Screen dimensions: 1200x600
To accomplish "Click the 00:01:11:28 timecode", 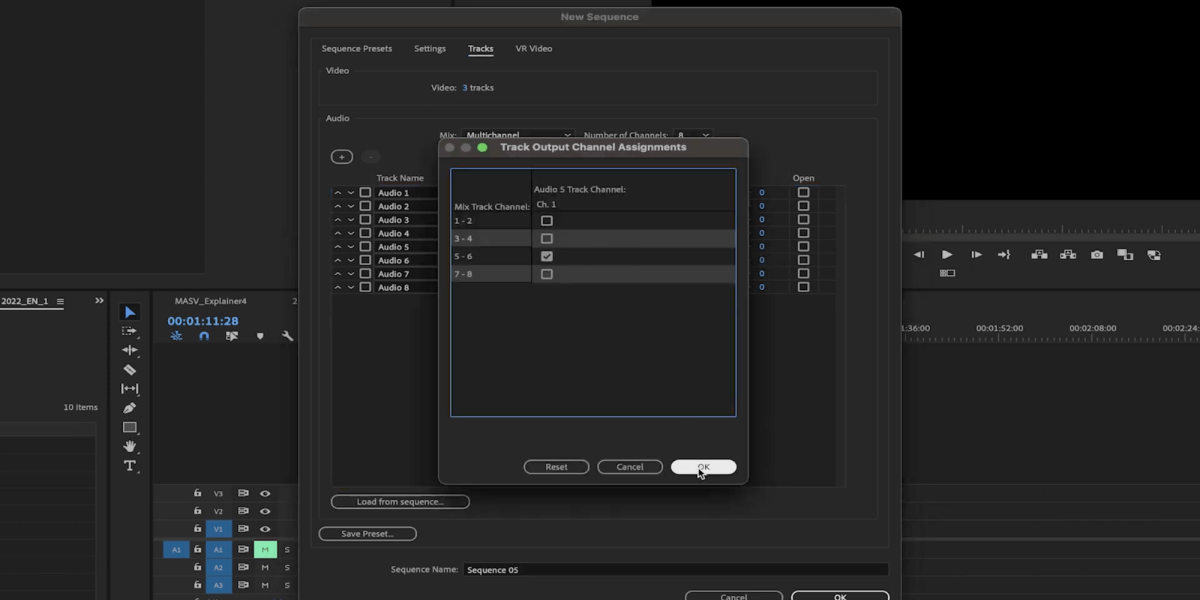I will (203, 321).
